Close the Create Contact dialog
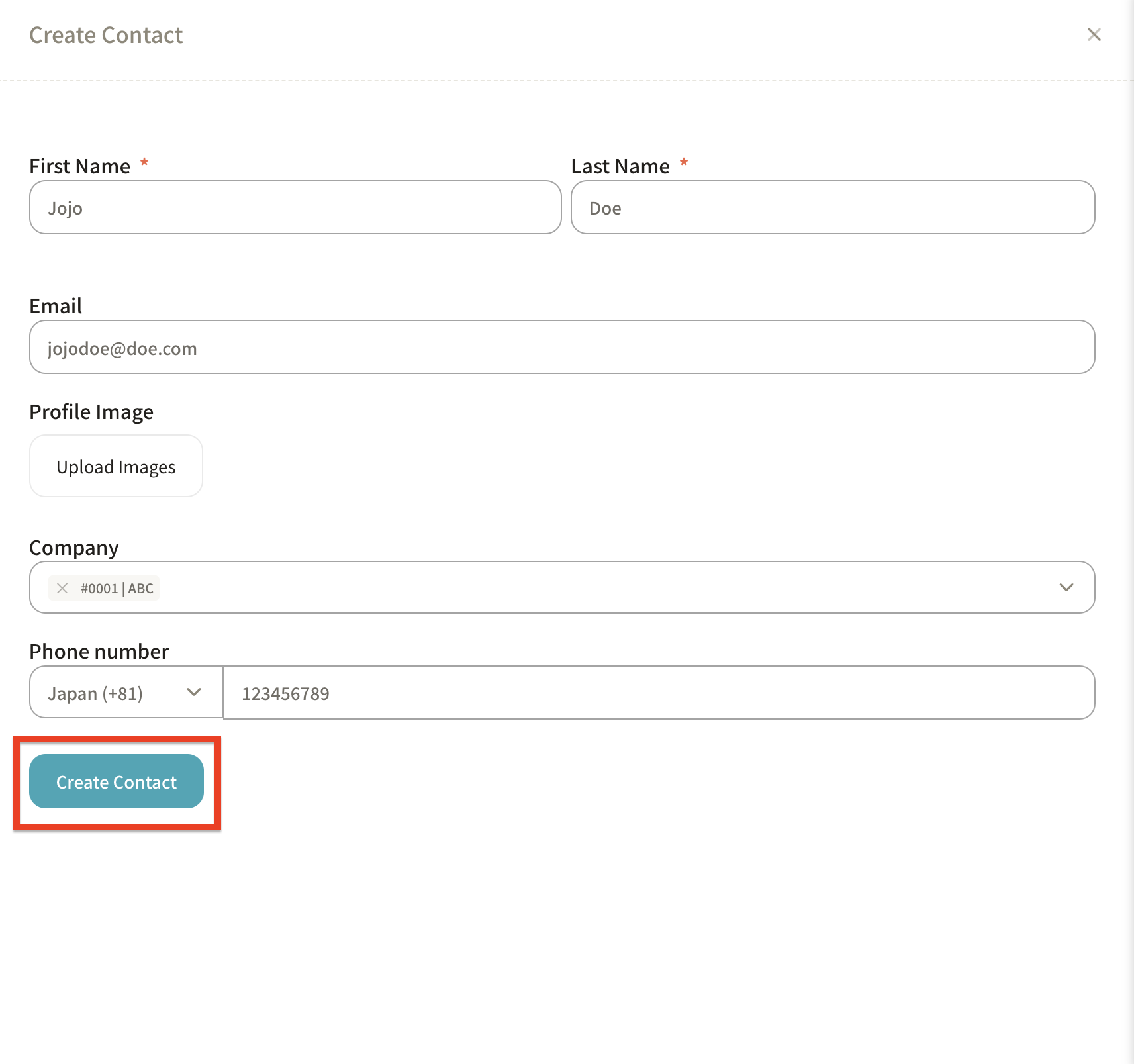1134x1064 pixels. (x=1094, y=34)
